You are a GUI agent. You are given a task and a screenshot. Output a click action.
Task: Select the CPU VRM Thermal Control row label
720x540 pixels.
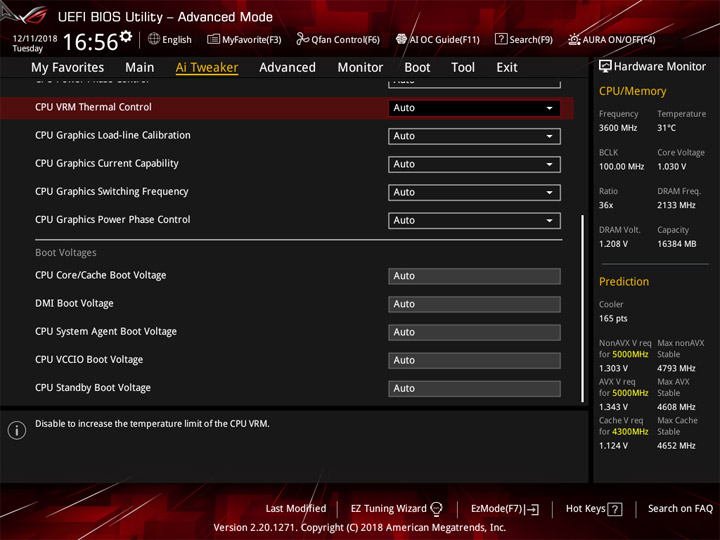[93, 107]
